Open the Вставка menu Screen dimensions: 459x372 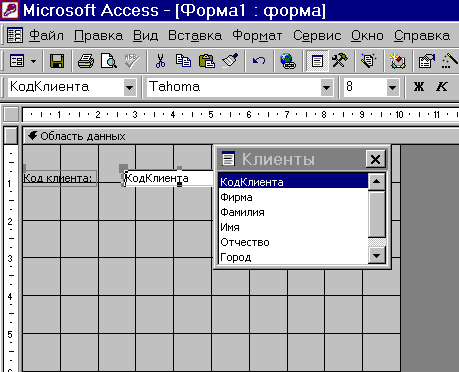tap(195, 35)
